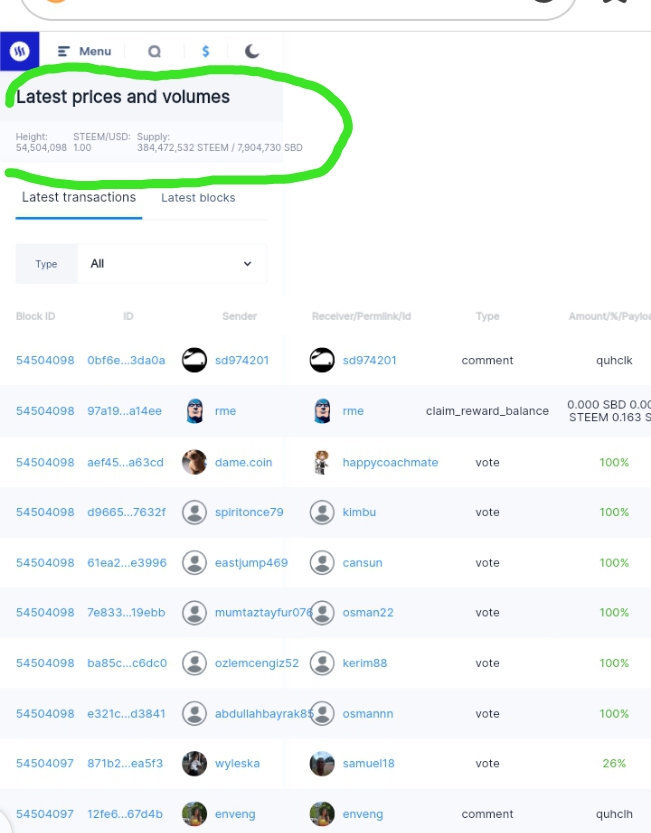
Task: Click abdullahbayrak85 avatar icon
Action: (195, 713)
